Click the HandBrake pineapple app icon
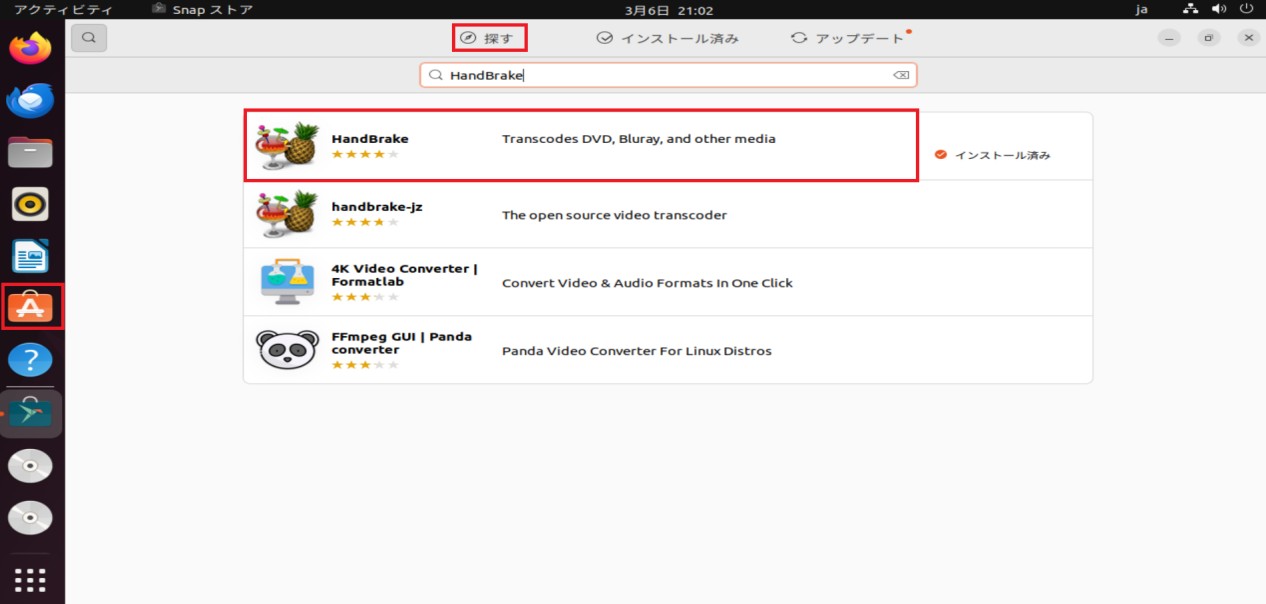 [287, 146]
